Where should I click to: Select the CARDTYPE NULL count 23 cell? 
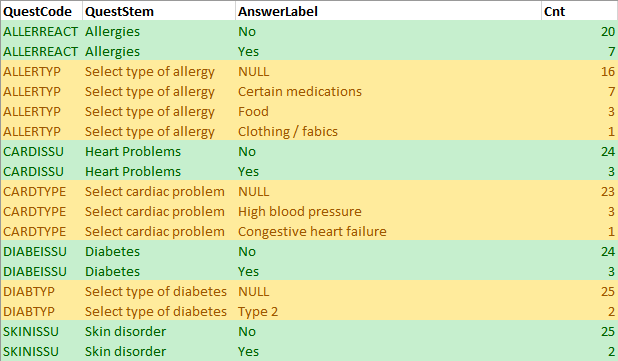tap(579, 192)
